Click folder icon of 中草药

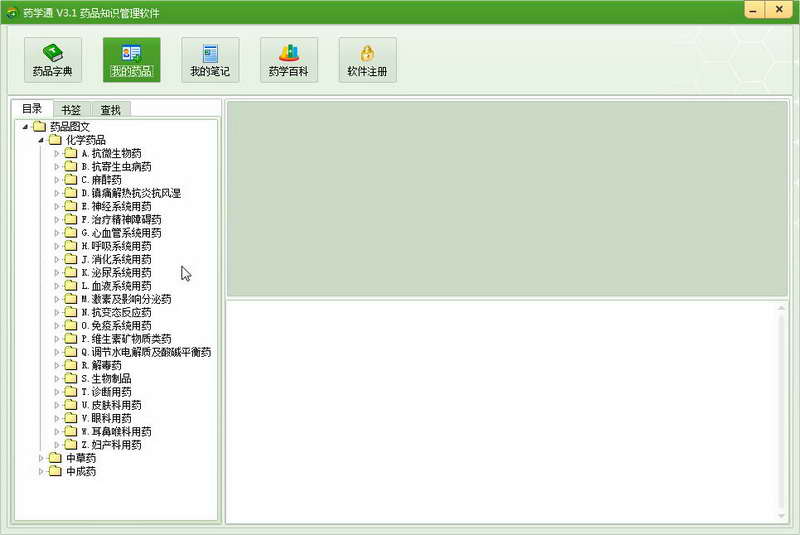point(55,458)
